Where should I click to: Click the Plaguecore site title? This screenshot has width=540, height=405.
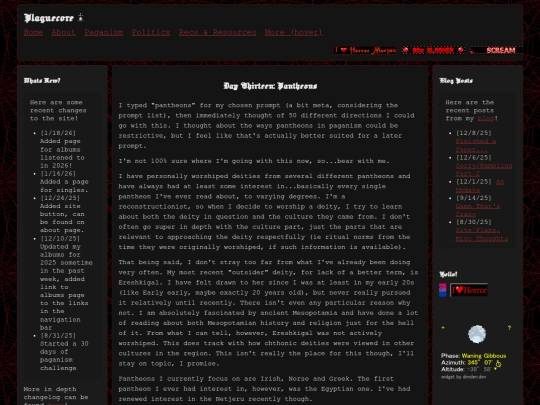(x=49, y=18)
